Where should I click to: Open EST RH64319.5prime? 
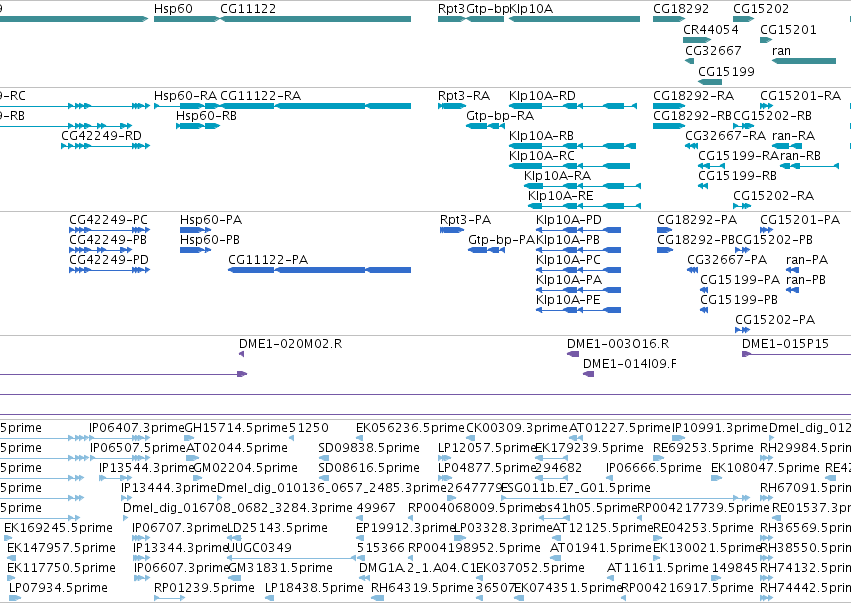click(422, 588)
